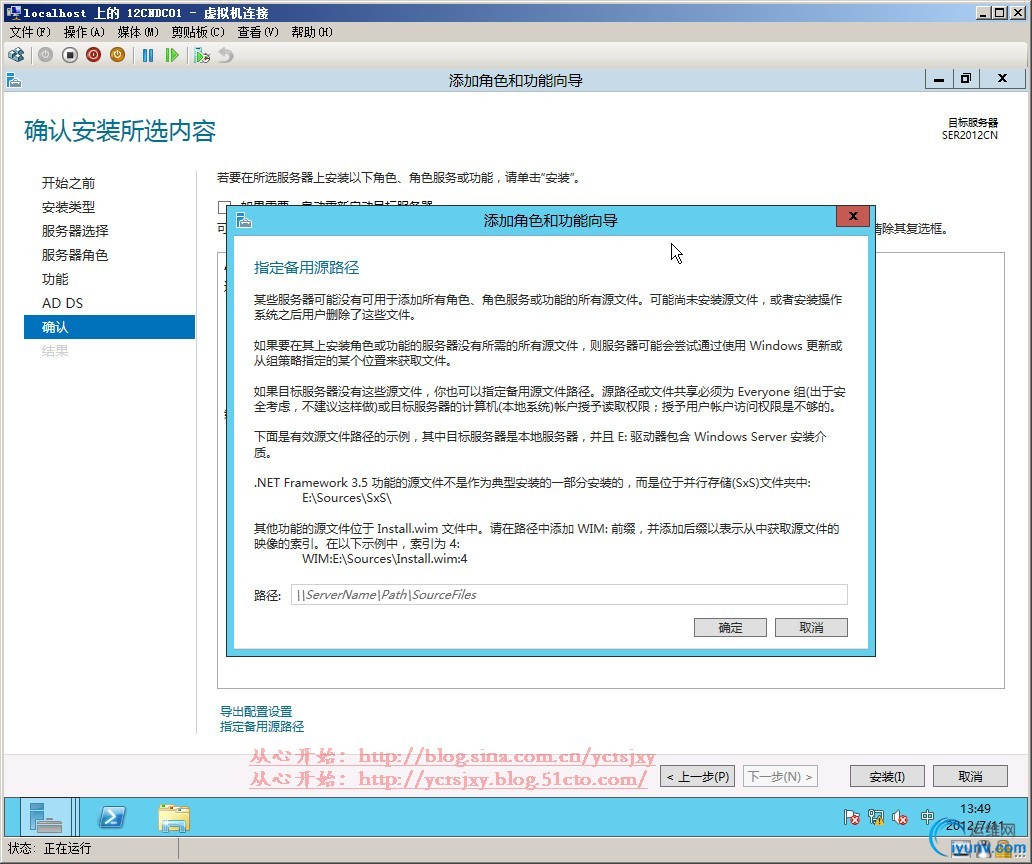Viewport: 1032px width, 864px height.
Task: Click the VM connection window title icon
Action: (13, 13)
